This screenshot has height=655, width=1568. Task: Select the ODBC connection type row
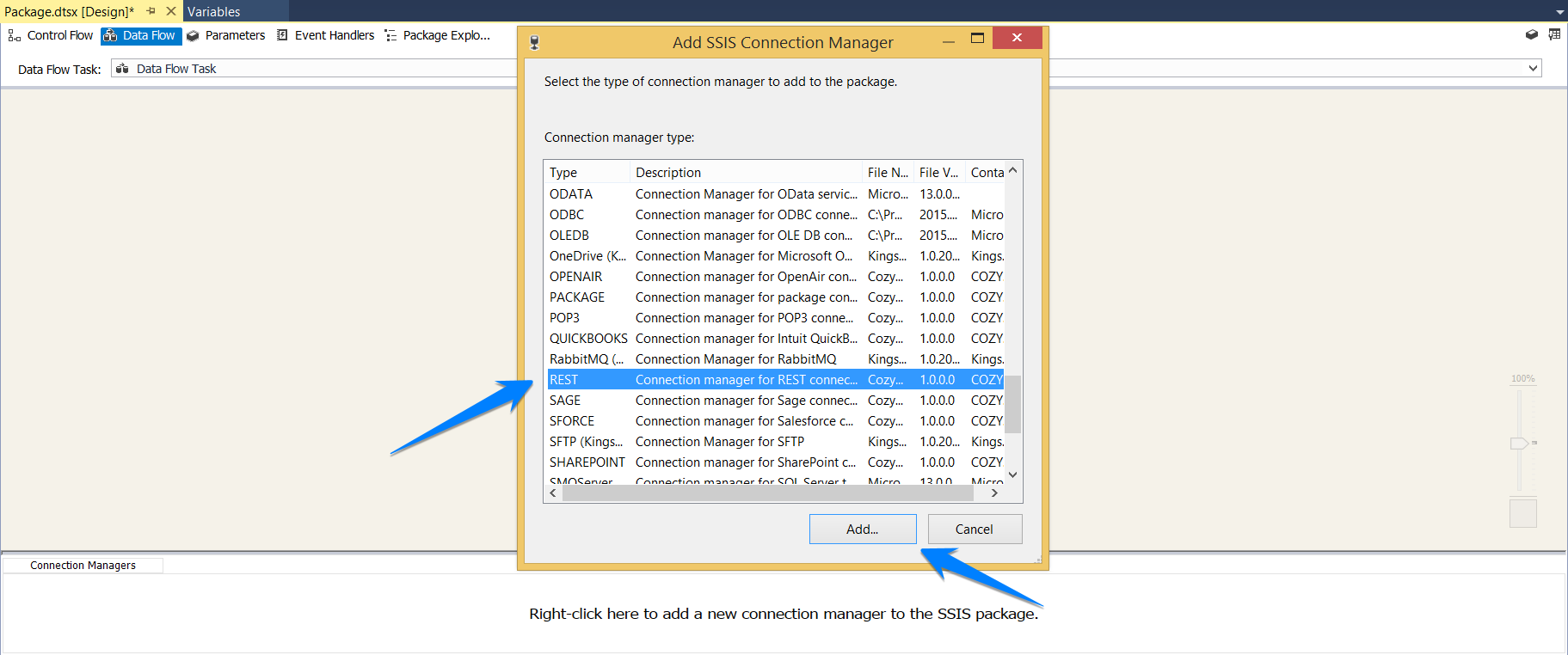point(776,215)
